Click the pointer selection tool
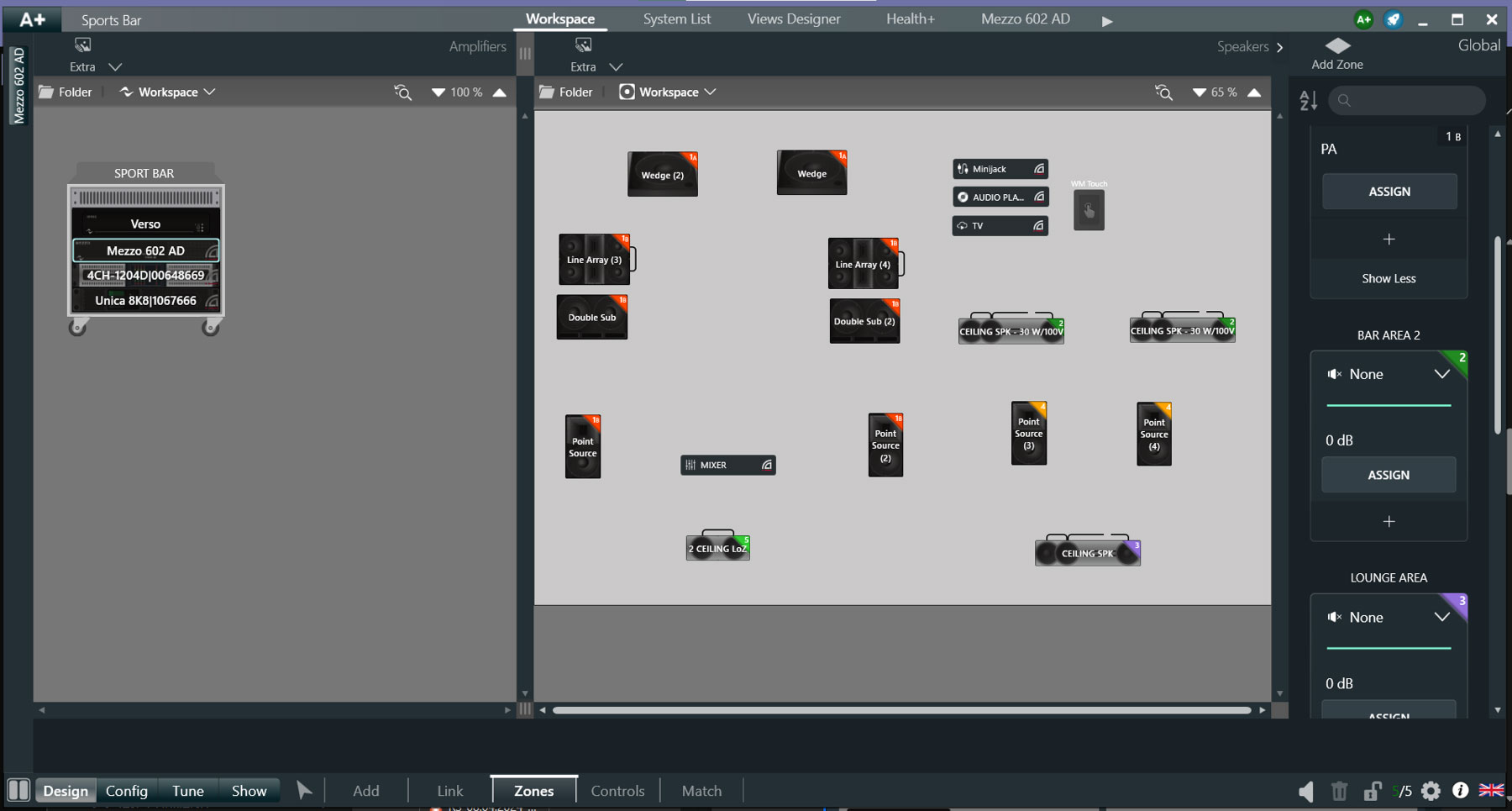Screen dimensions: 1512x811 (304, 790)
